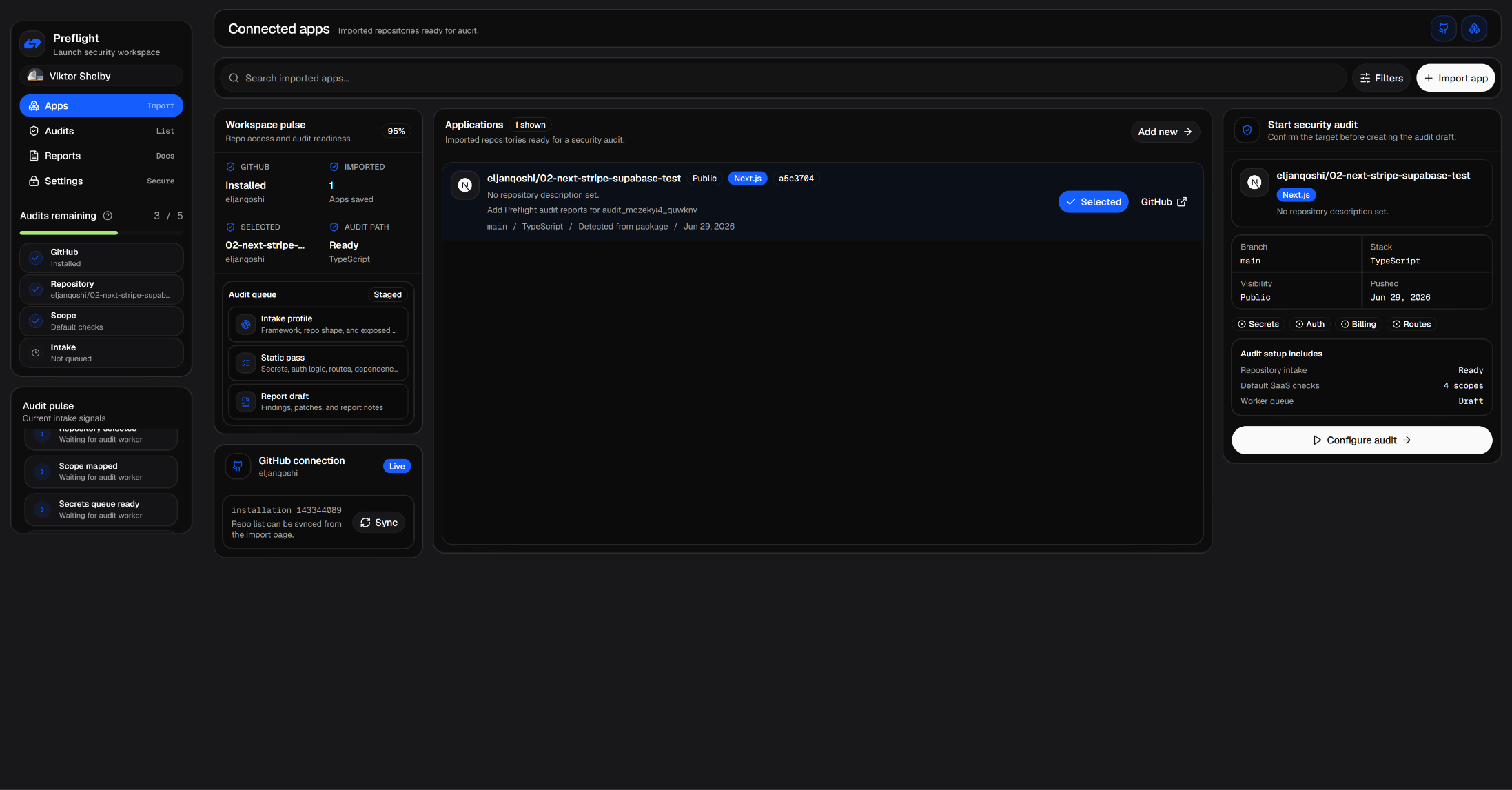Open the Apps section in sidebar
This screenshot has height=790, width=1512.
pos(101,105)
